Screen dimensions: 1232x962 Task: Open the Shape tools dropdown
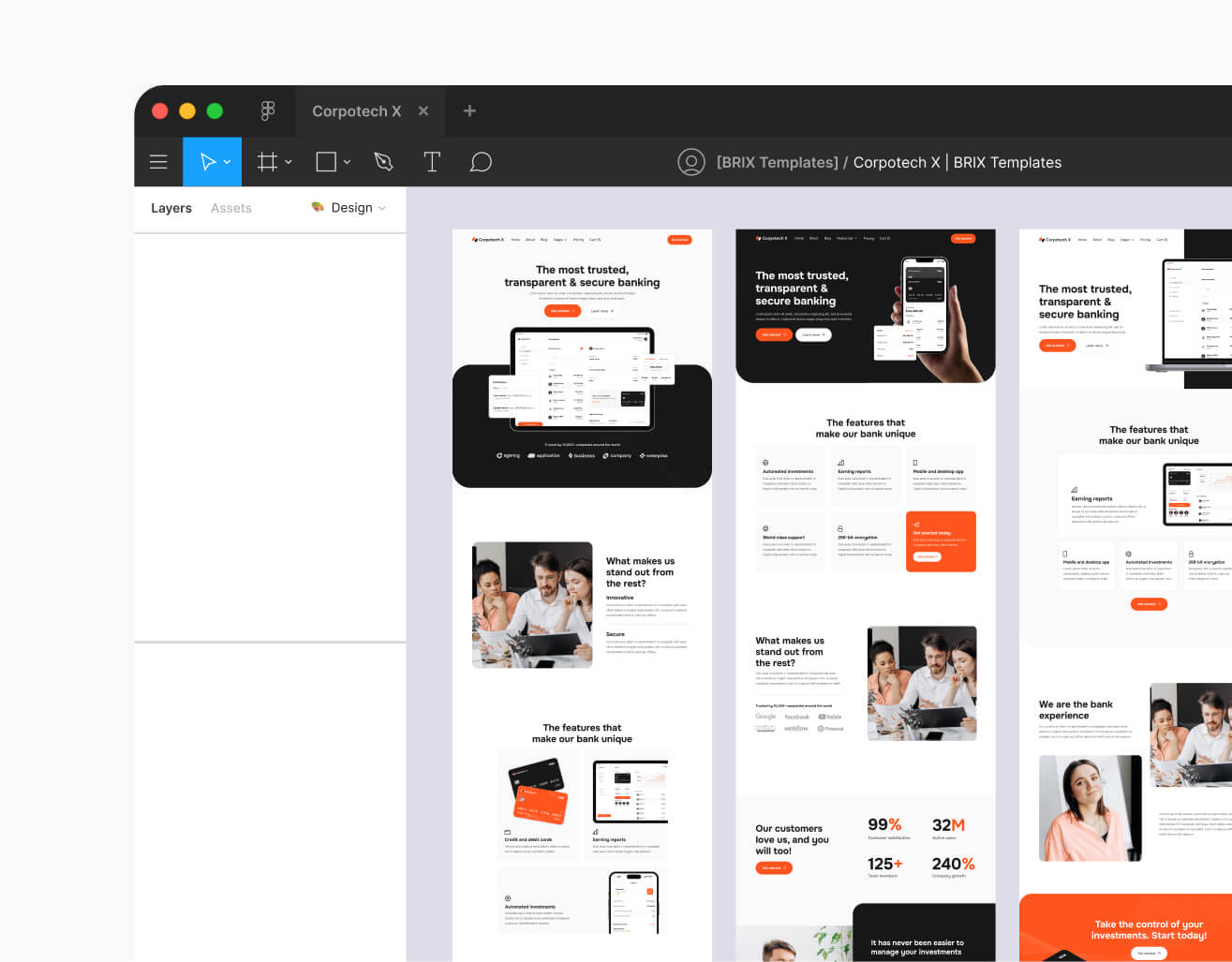347,161
